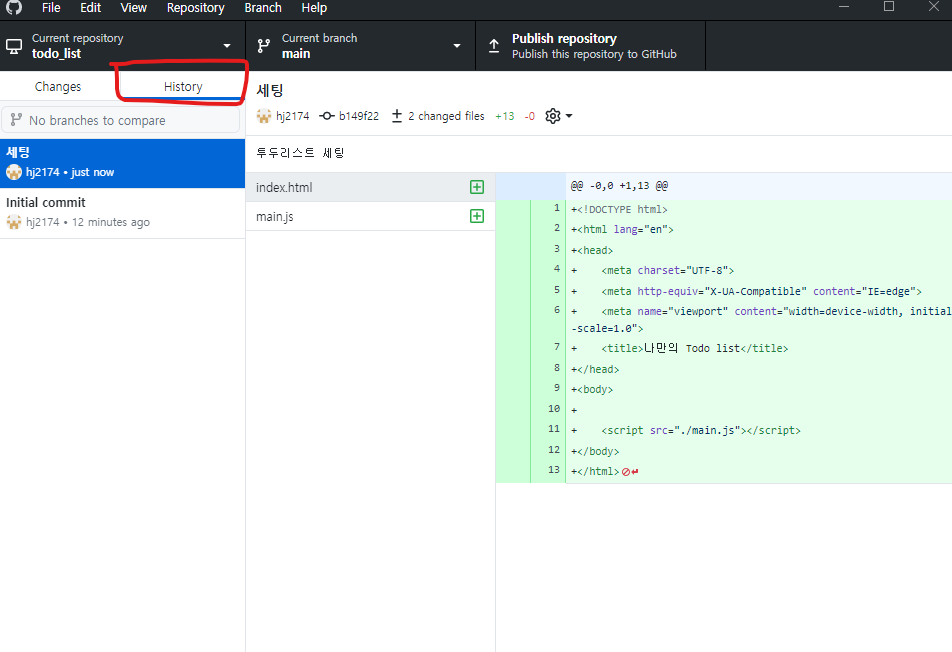Open the Help menu

314,8
